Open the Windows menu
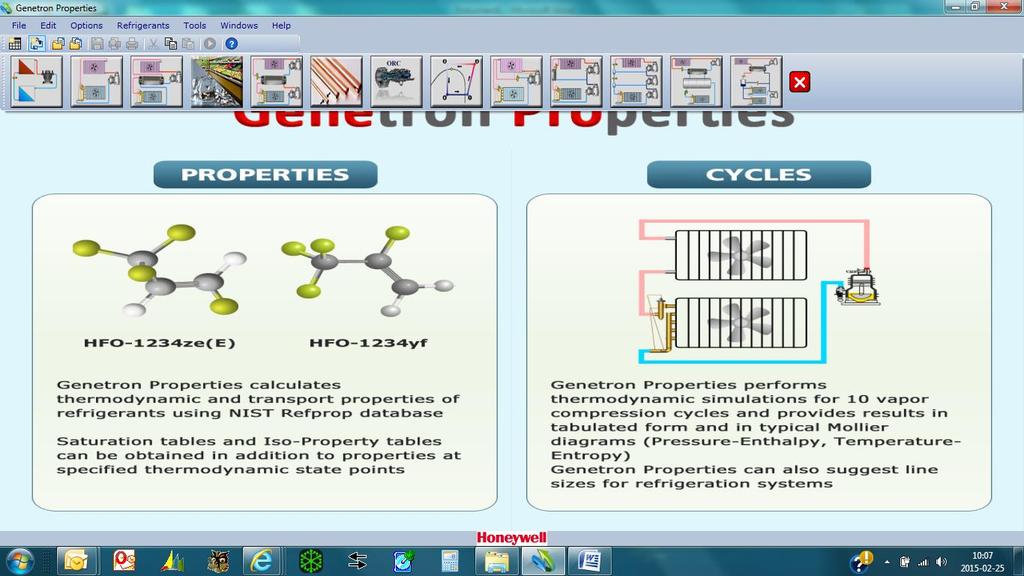Image resolution: width=1024 pixels, height=576 pixels. [x=238, y=25]
